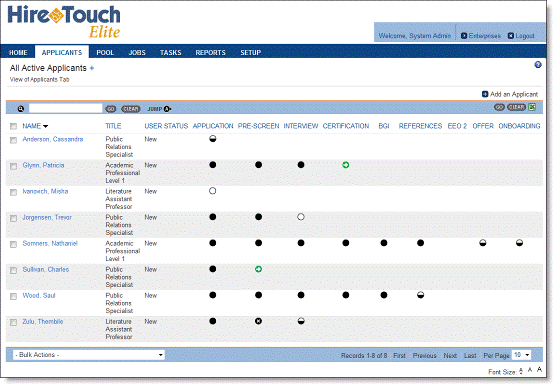Open applicant Zulu, Thembile

43,322
